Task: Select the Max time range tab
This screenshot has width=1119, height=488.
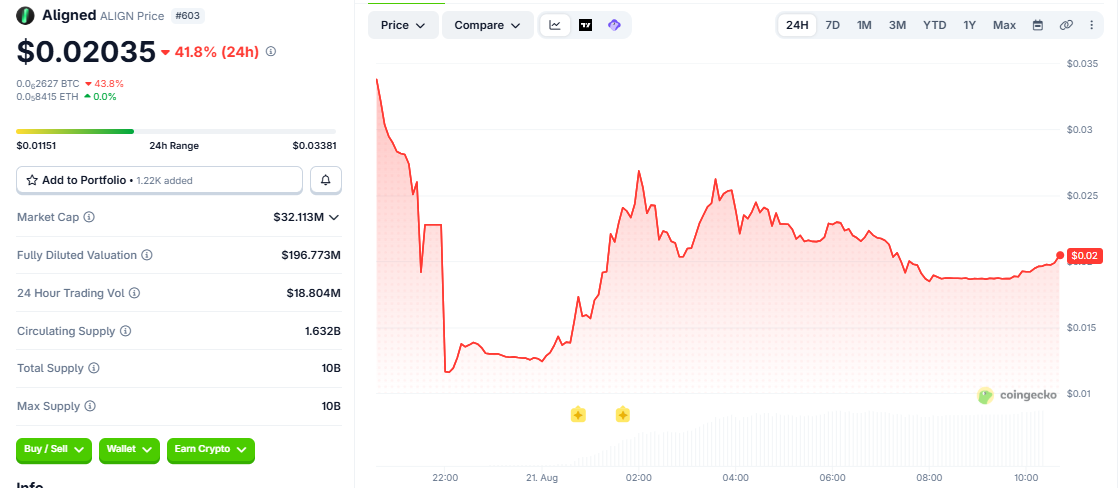Action: [x=1004, y=25]
